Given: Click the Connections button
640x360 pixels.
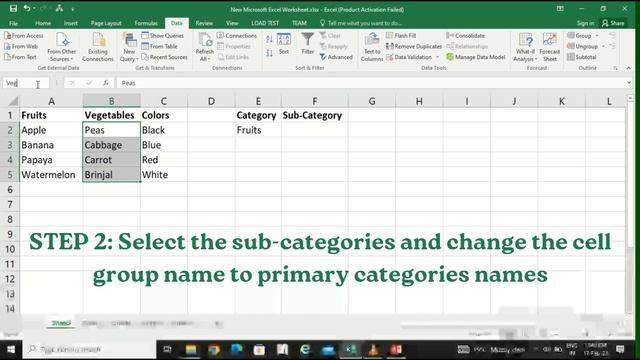Looking at the screenshot, I should pyautogui.click(x=237, y=36).
